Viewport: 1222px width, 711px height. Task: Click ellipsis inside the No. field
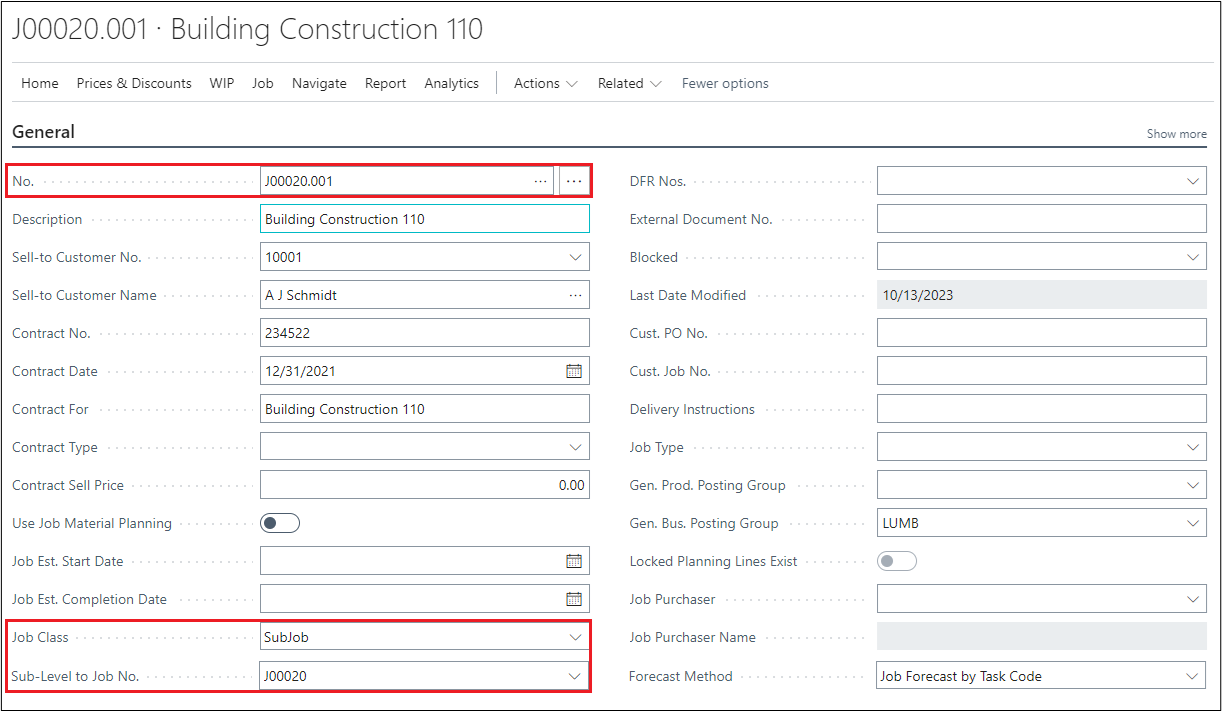tap(540, 181)
